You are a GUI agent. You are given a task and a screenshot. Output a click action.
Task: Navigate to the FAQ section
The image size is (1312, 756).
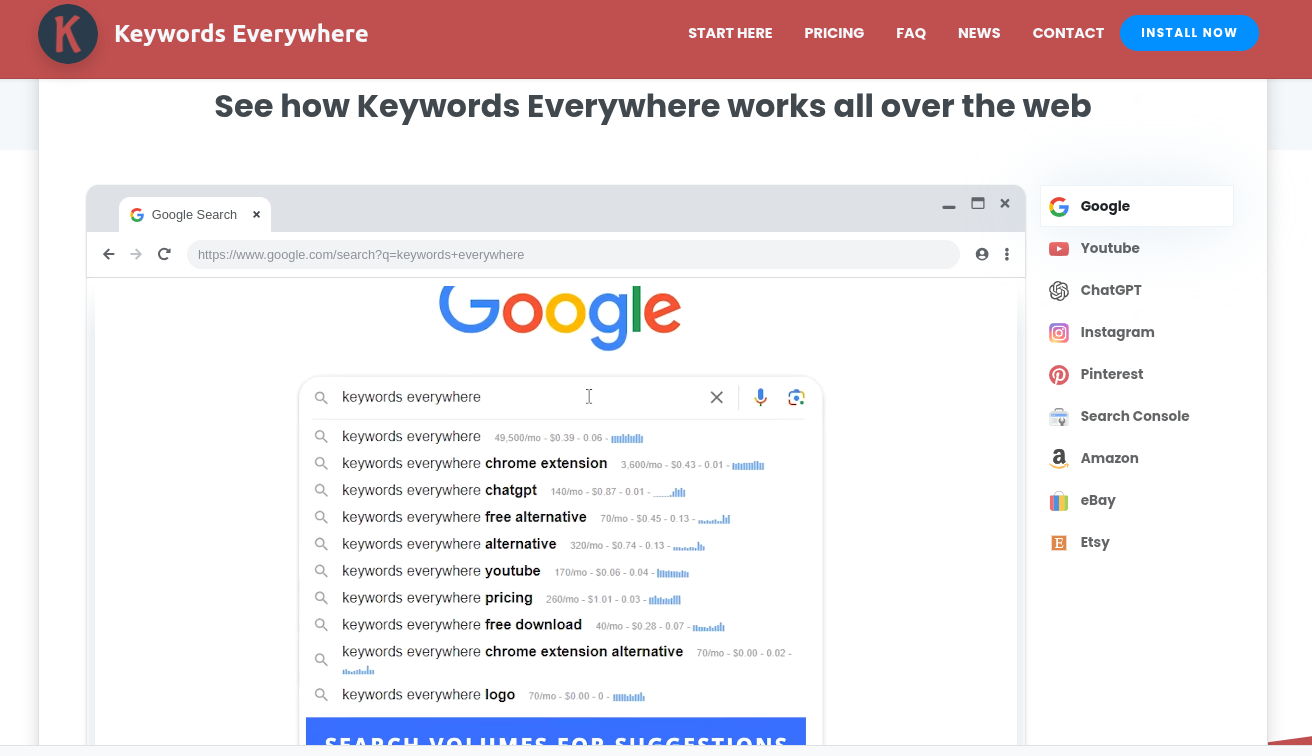tap(911, 33)
